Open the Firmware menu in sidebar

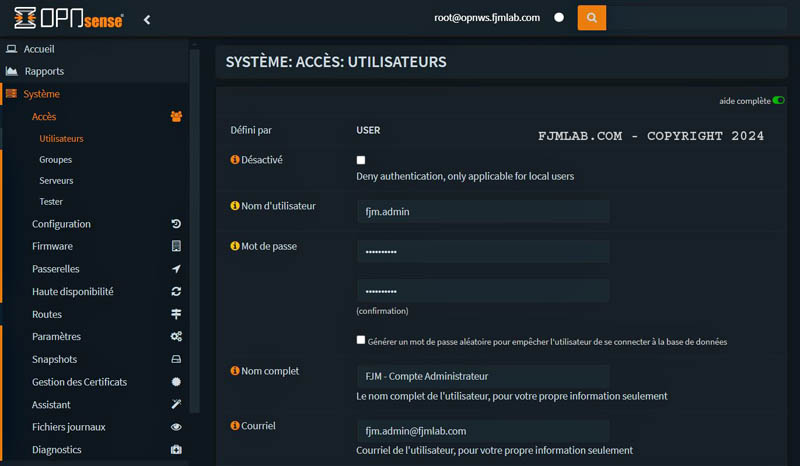click(52, 246)
